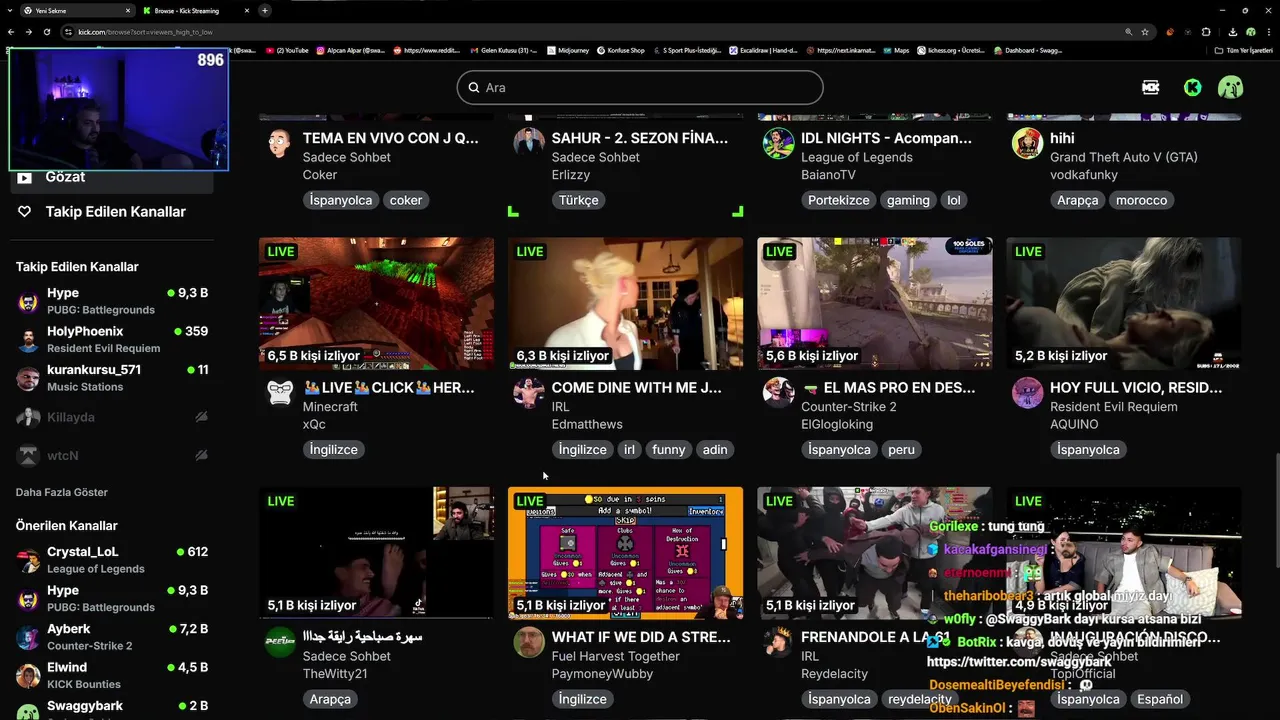Select the İngilizce tag under xQc
The height and width of the screenshot is (720, 1280).
coord(334,450)
